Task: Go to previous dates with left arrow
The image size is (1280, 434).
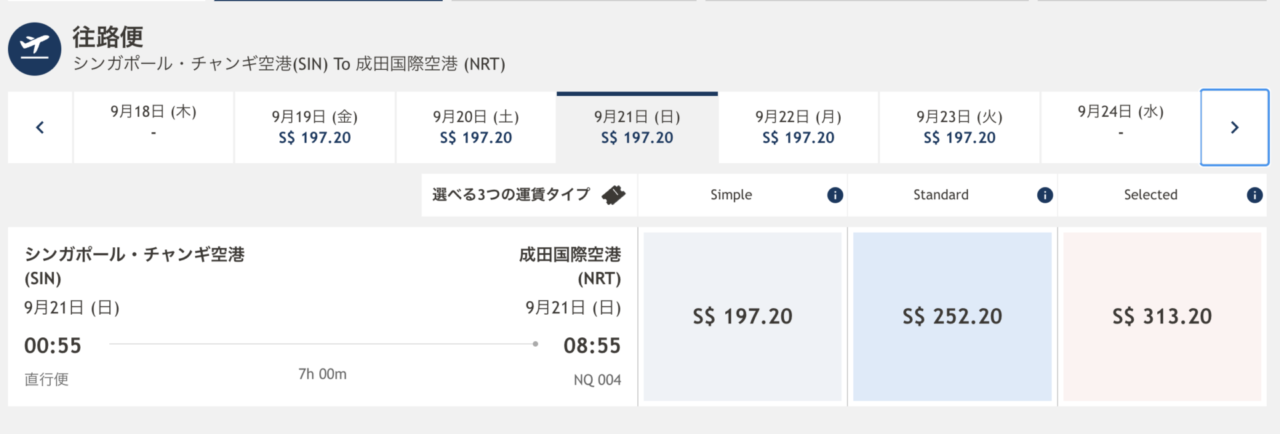Action: [40, 127]
